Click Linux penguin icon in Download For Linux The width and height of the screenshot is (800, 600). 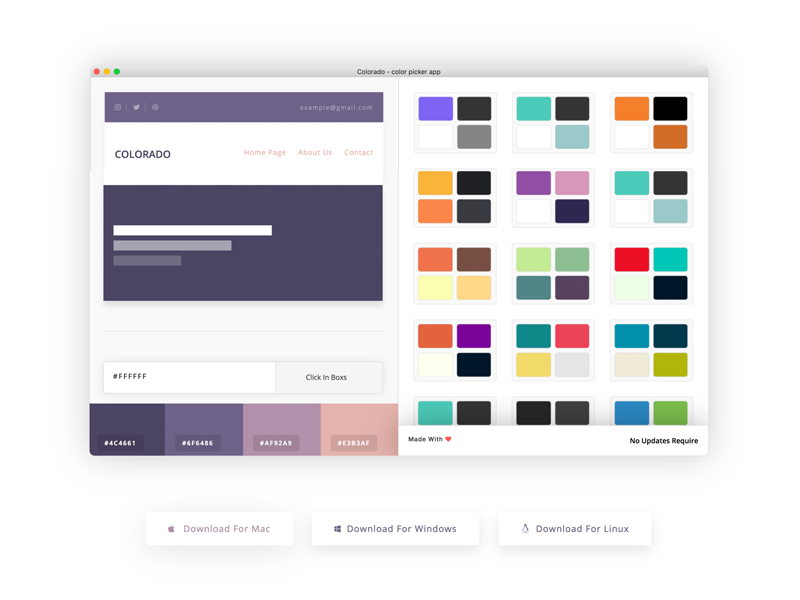[x=525, y=529]
